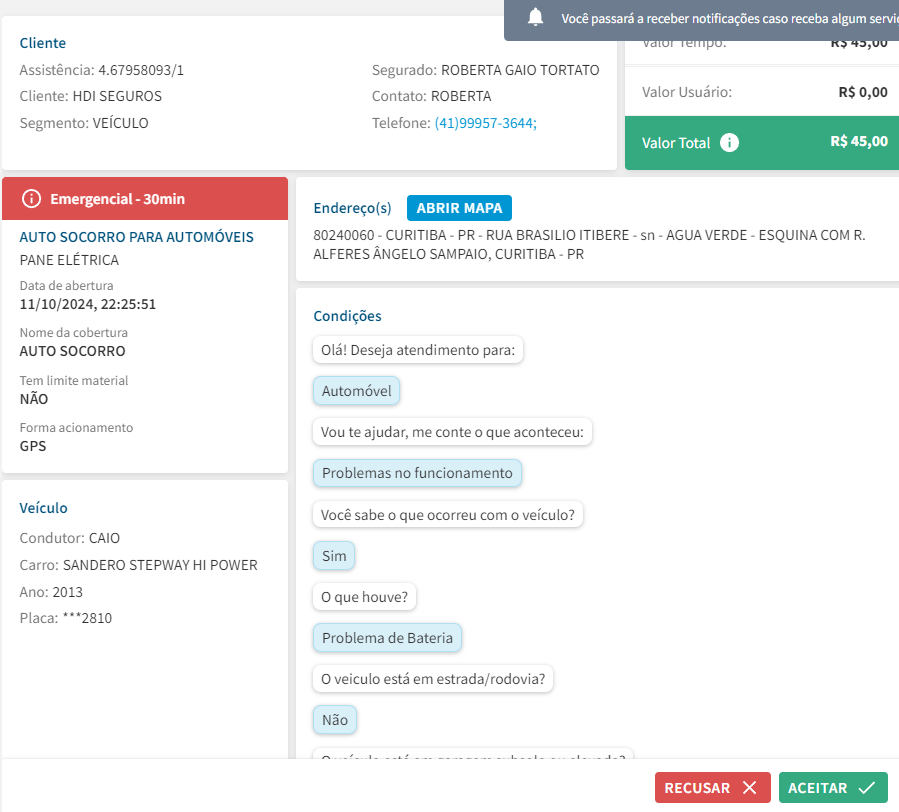Image resolution: width=899 pixels, height=812 pixels.
Task: Call the phone number (41)99957-3644
Action: (x=485, y=123)
